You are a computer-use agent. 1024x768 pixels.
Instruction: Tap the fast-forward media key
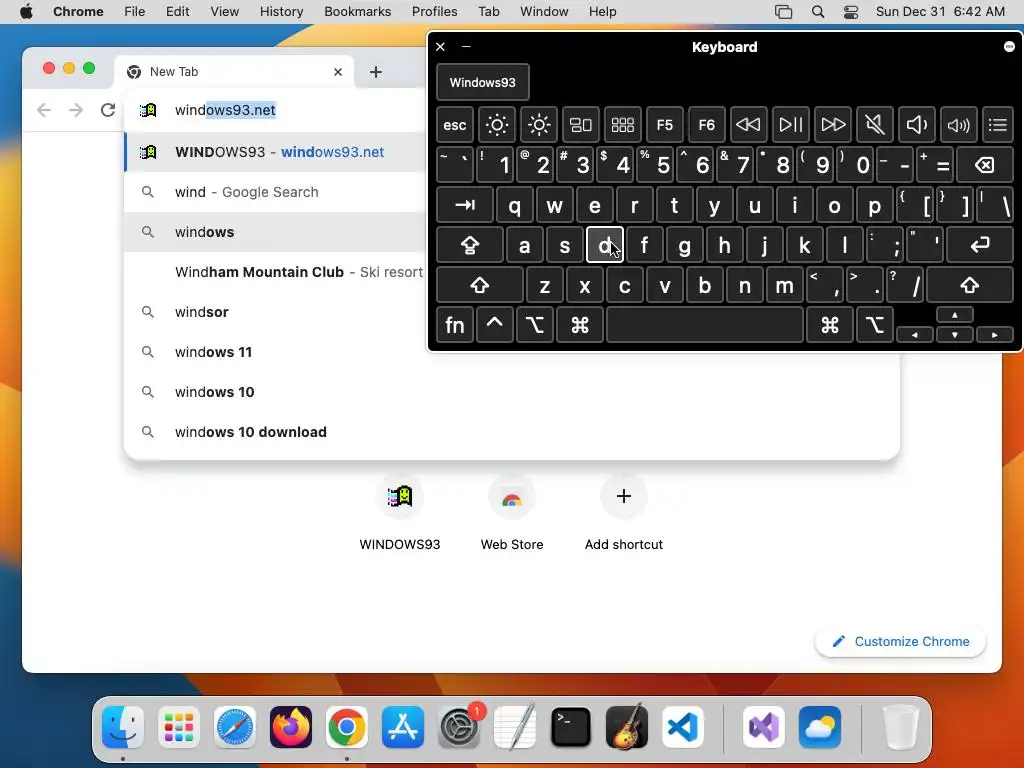[833, 125]
